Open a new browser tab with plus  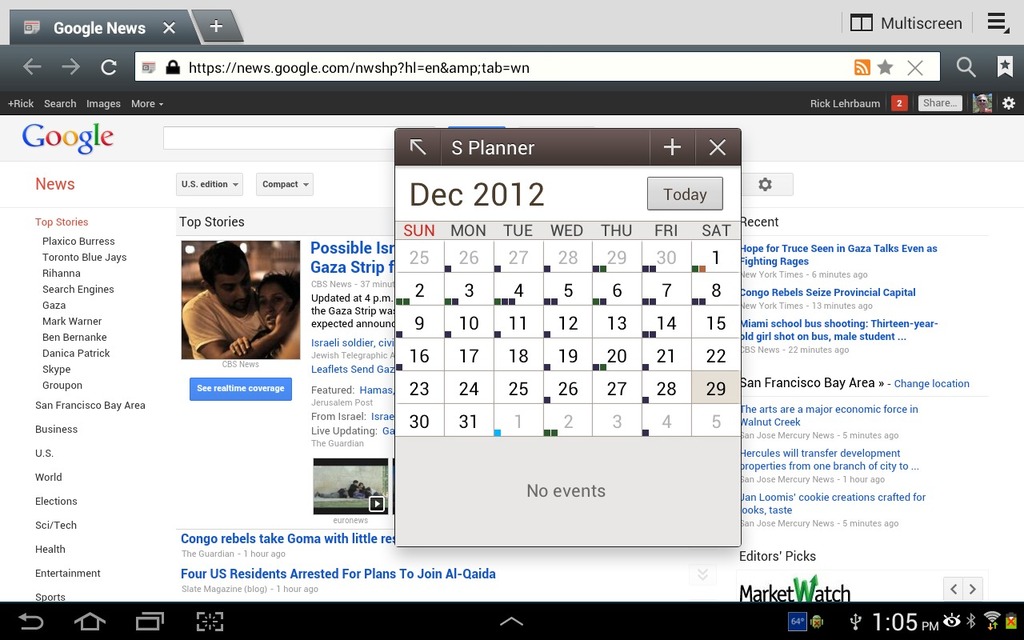coord(216,26)
